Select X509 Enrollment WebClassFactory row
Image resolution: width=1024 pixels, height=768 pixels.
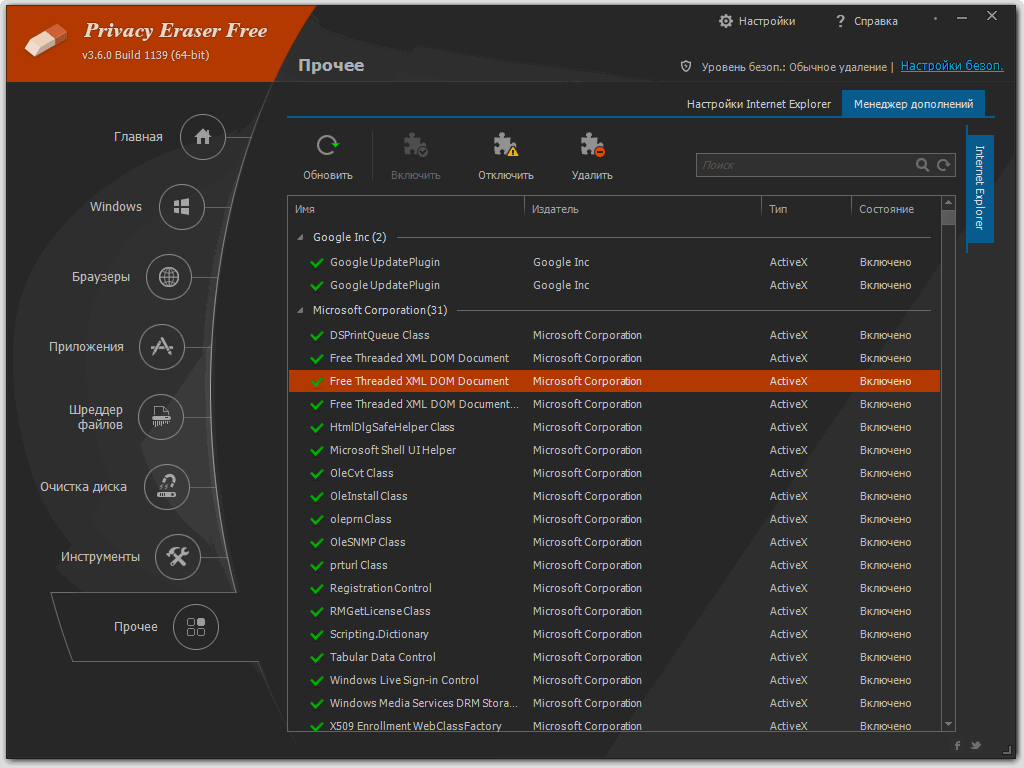point(614,724)
